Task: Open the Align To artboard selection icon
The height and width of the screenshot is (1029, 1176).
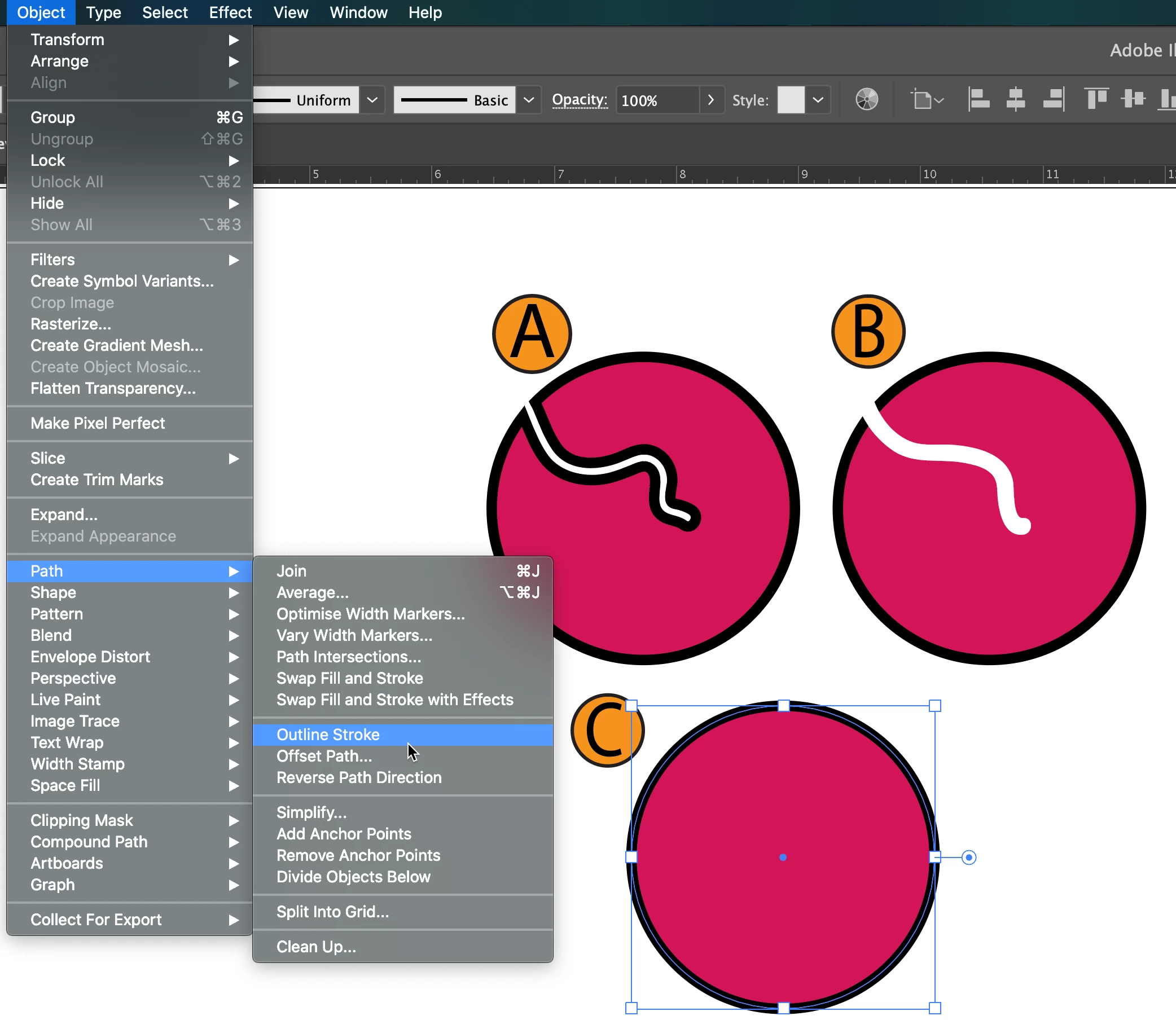Action: 927,100
